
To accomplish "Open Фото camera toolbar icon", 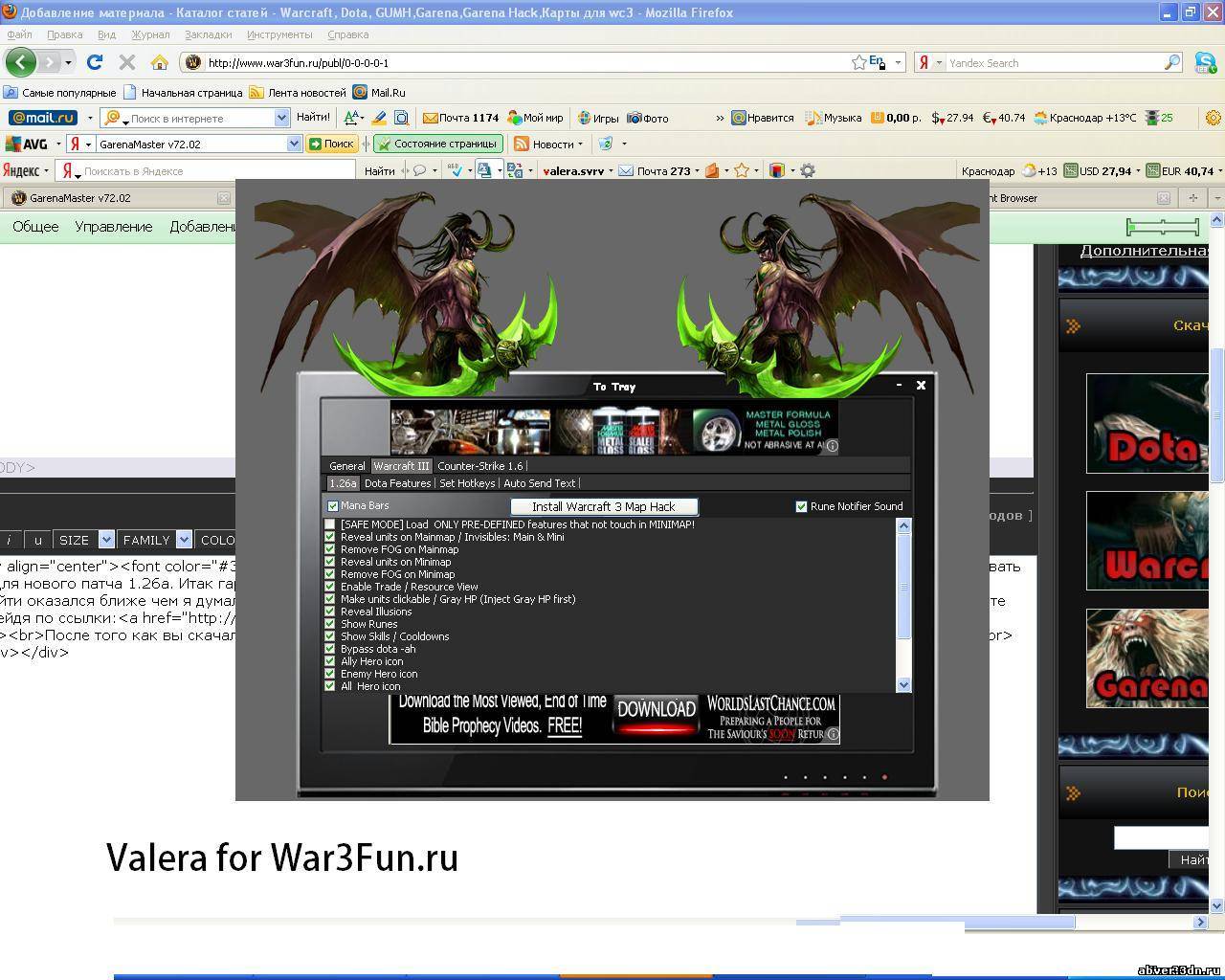I will coord(648,118).
